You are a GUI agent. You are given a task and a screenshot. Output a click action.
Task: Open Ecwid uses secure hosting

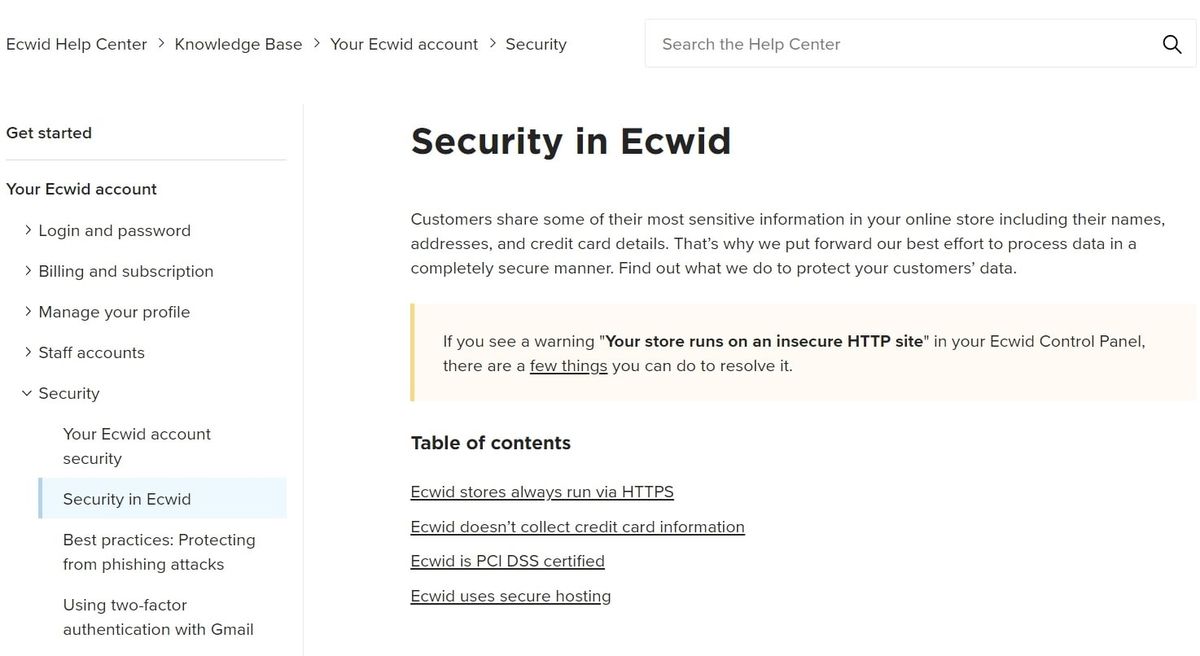tap(510, 595)
